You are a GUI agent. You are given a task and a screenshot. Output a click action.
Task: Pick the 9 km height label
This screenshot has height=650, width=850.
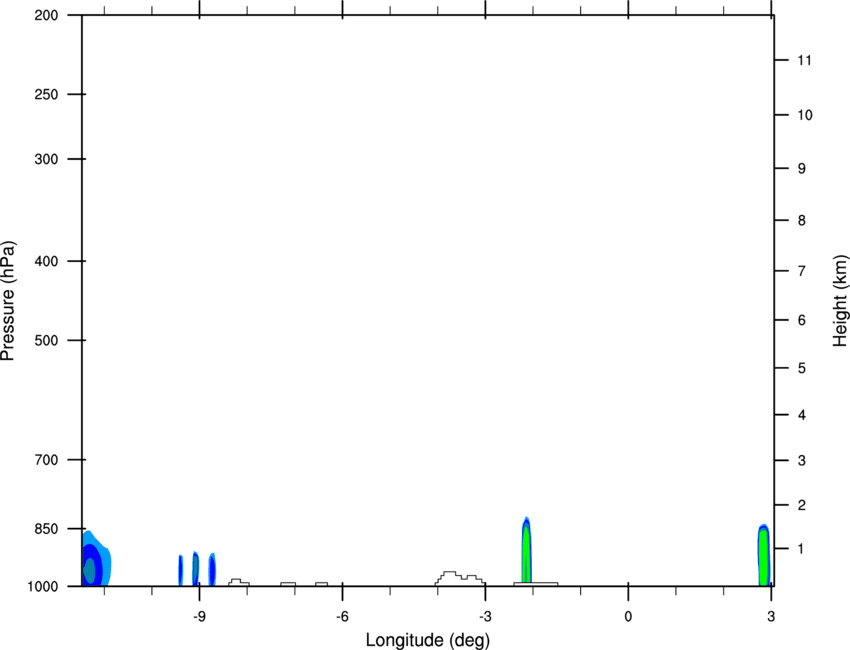[802, 169]
